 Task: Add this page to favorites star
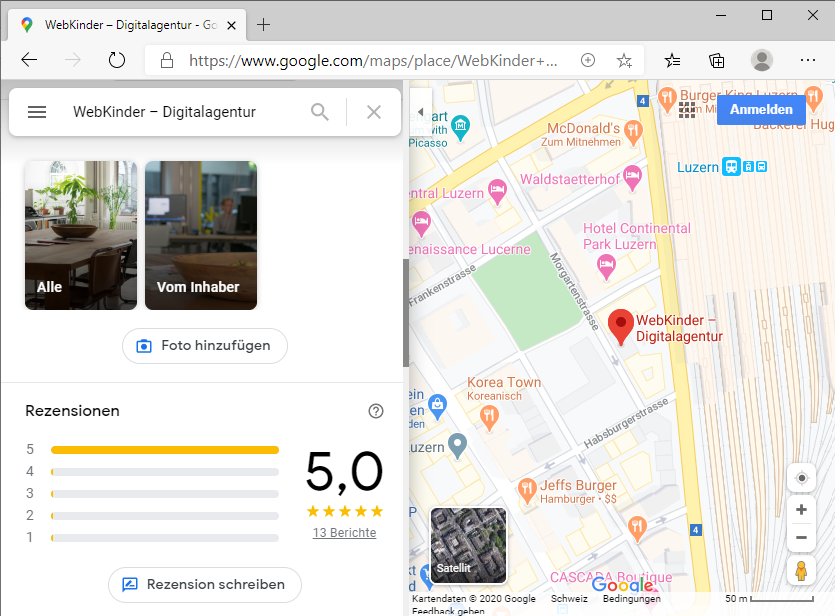coord(625,61)
